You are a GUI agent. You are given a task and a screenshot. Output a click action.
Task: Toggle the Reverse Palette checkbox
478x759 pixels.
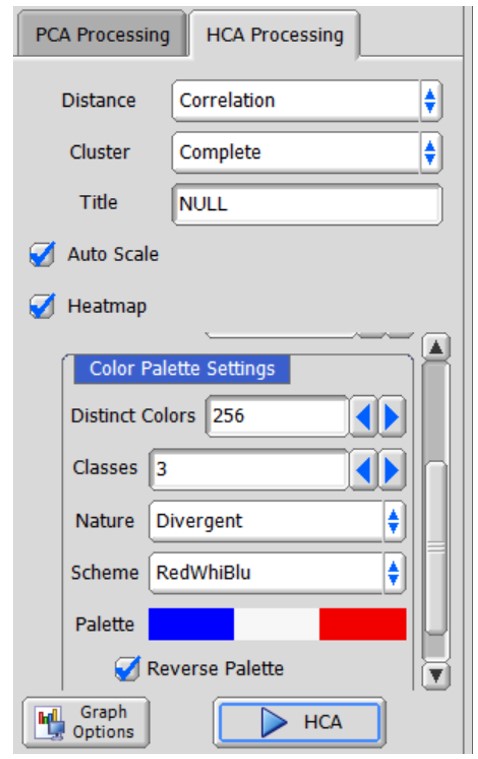click(127, 669)
